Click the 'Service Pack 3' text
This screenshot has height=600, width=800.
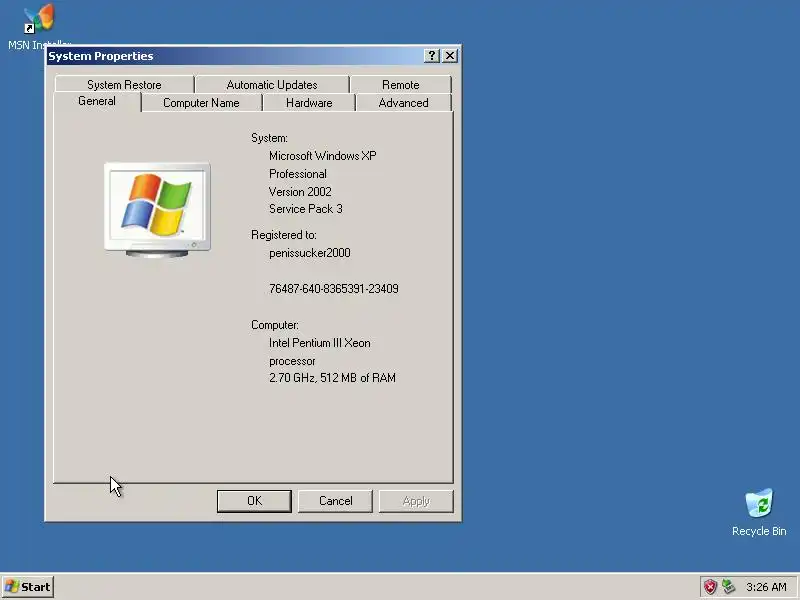click(306, 209)
